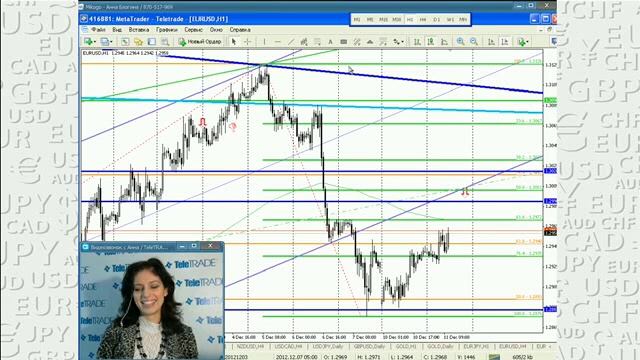Viewport: 640px width, 360px height.
Task: Choose the trendline drawing tool
Action: click(291, 42)
